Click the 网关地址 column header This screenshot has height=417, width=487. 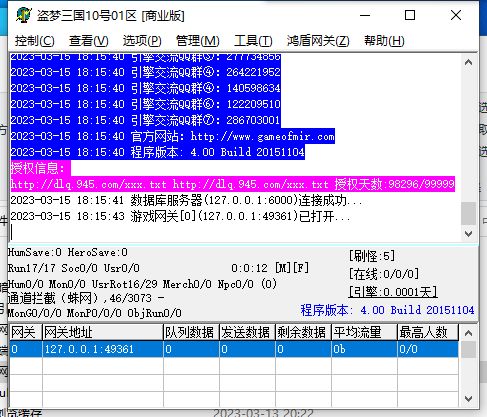point(103,332)
